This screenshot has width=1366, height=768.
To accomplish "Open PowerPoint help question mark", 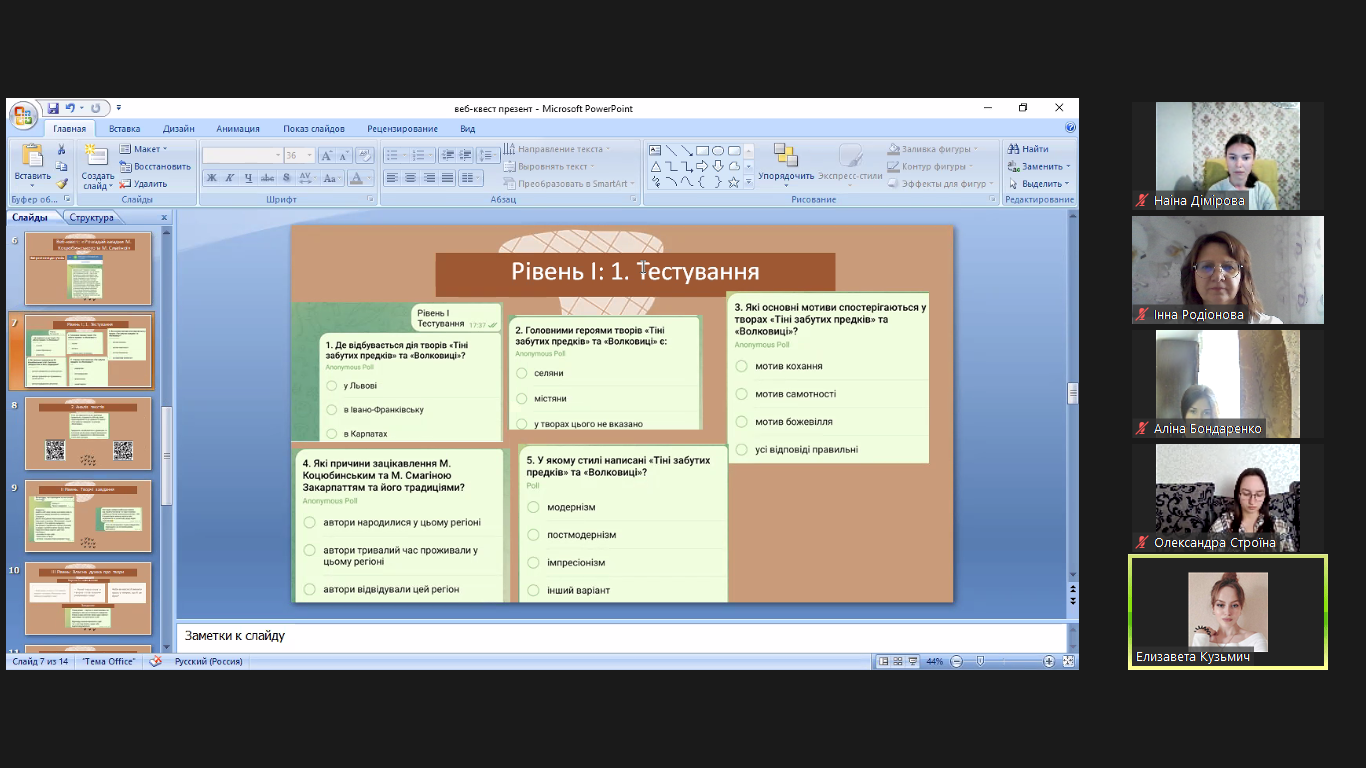I will click(x=1070, y=128).
